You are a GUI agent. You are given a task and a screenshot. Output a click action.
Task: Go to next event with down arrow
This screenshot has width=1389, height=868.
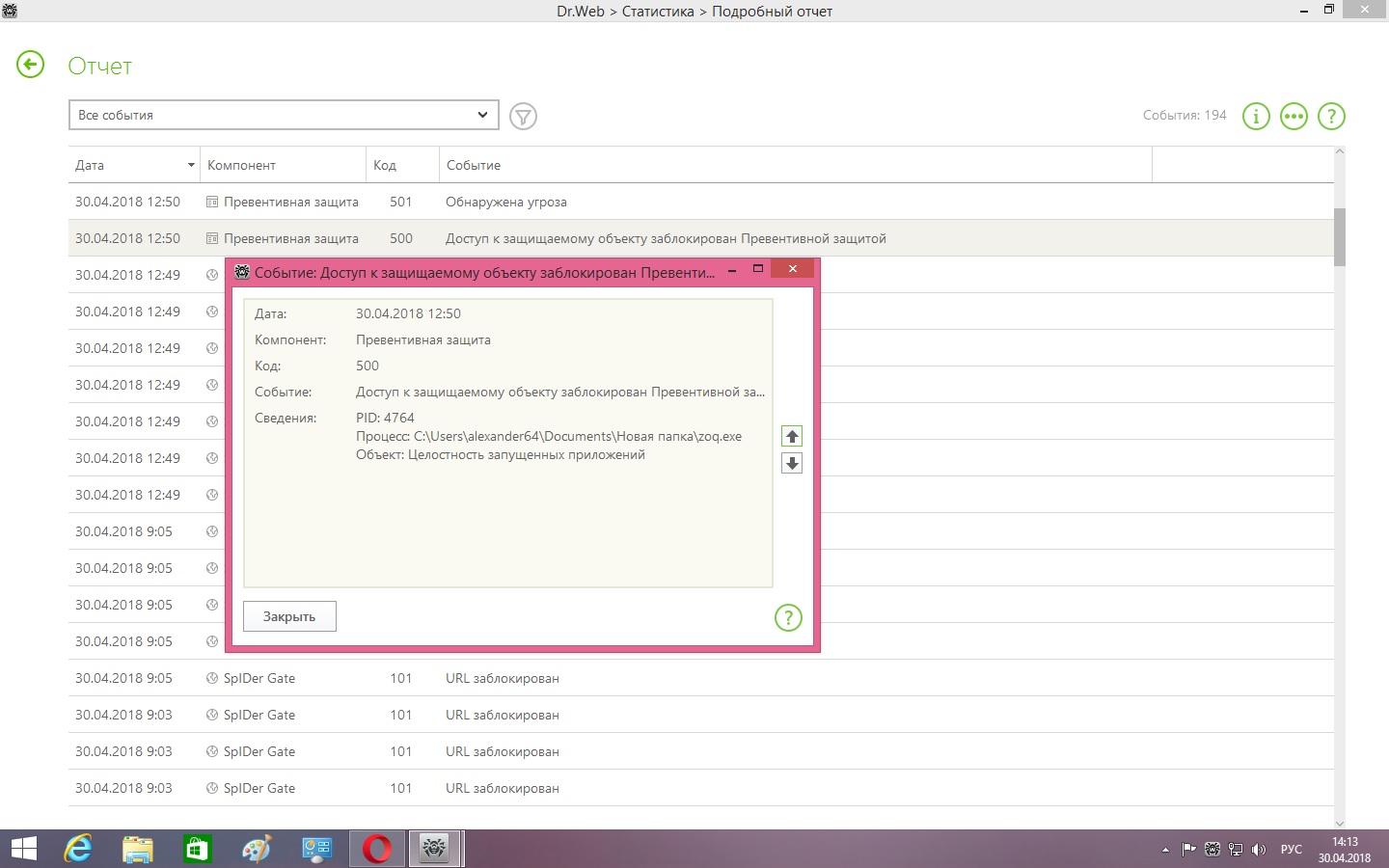tap(792, 464)
